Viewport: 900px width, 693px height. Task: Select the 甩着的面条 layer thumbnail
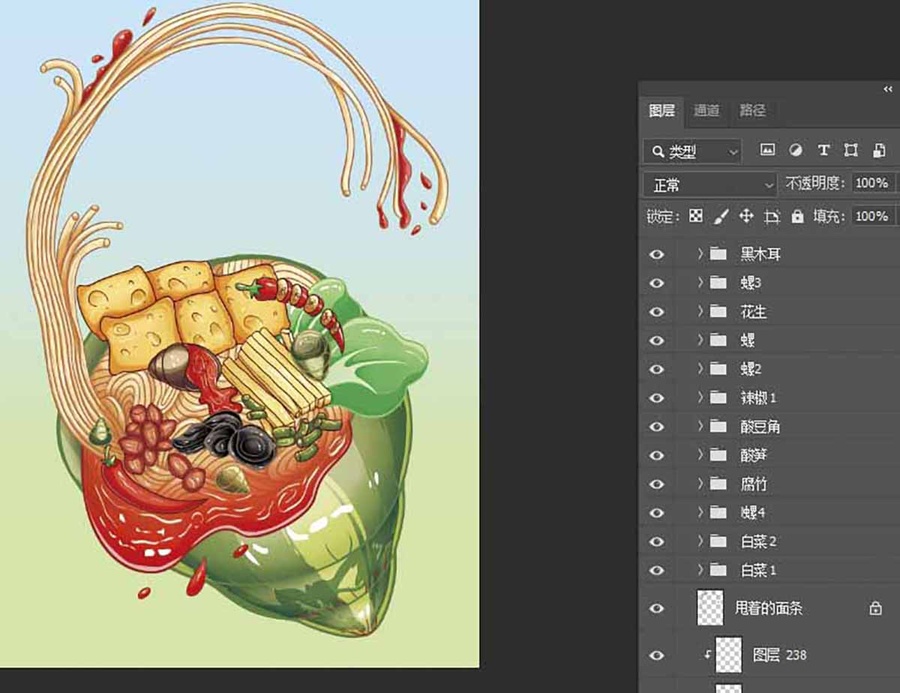710,608
